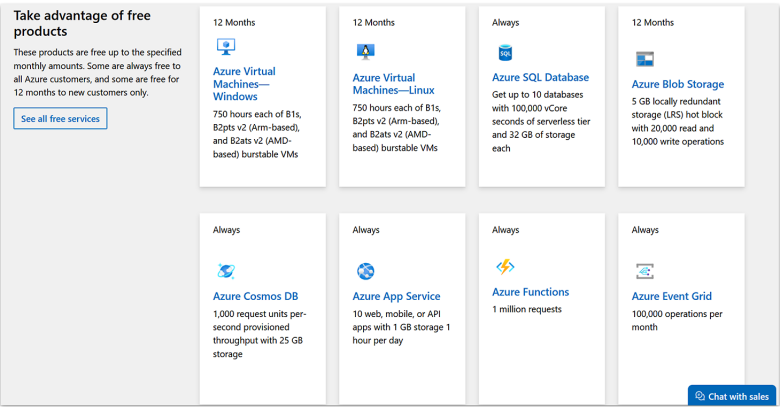Start a Chat with sales
This screenshot has width=780, height=409.
(732, 396)
